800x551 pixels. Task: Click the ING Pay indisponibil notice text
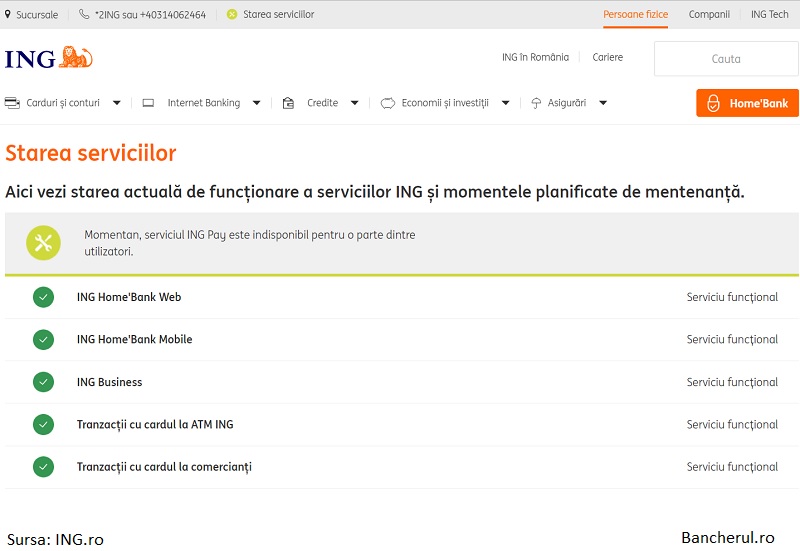[x=249, y=243]
